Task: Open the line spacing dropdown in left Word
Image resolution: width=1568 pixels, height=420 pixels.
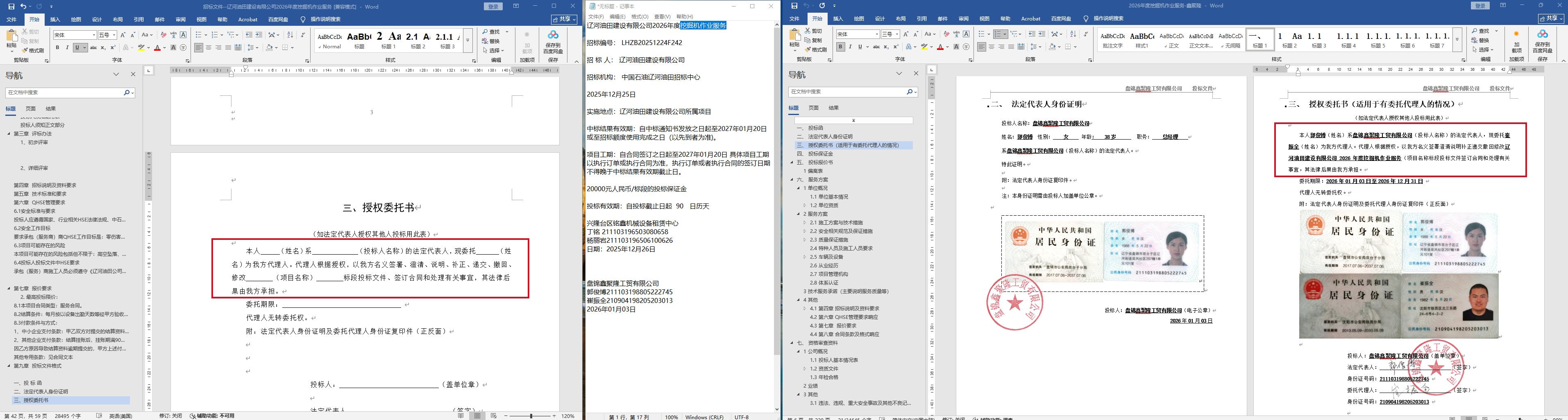Action: pos(253,47)
